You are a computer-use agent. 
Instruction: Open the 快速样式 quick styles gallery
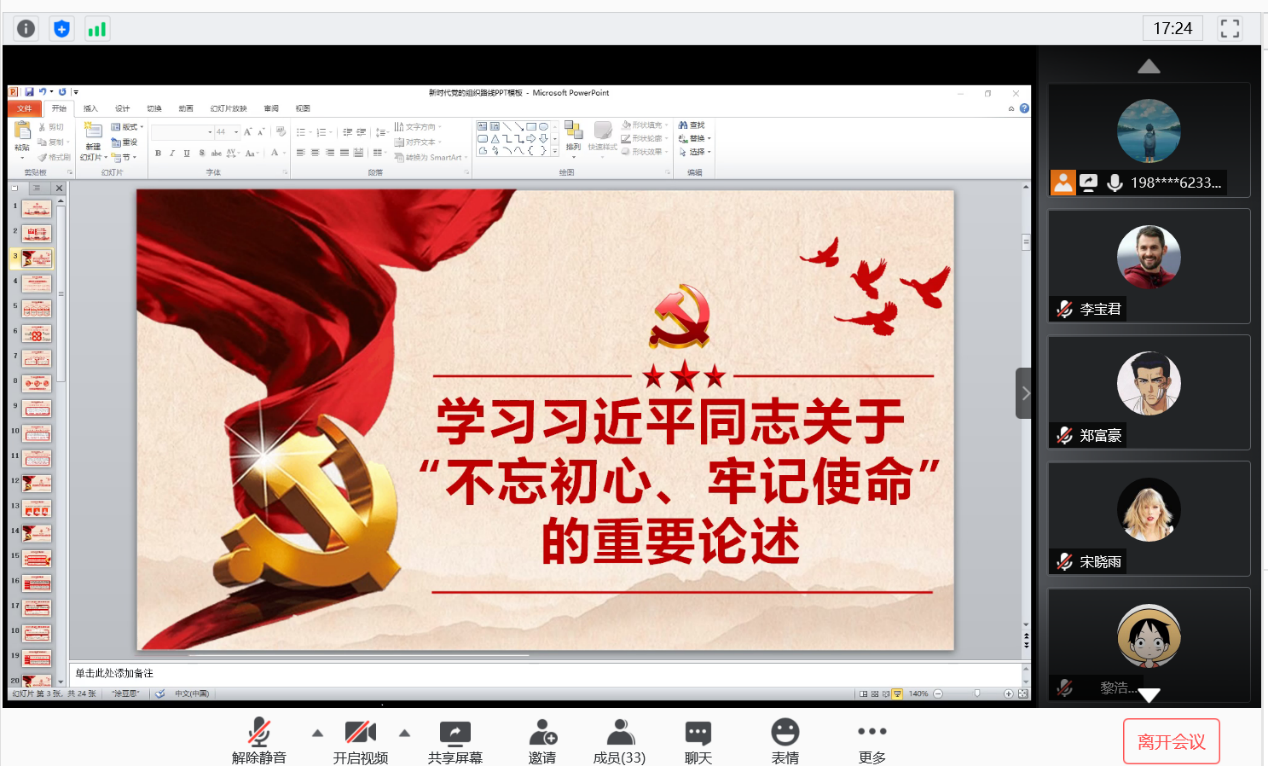pos(603,137)
